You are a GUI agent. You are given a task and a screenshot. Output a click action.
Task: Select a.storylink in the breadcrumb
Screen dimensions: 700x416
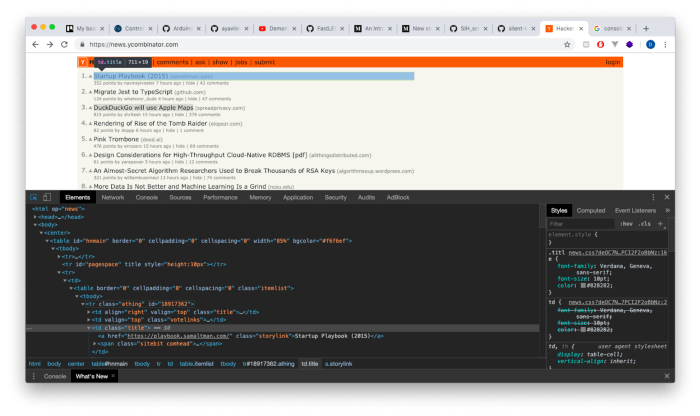click(x=338, y=364)
